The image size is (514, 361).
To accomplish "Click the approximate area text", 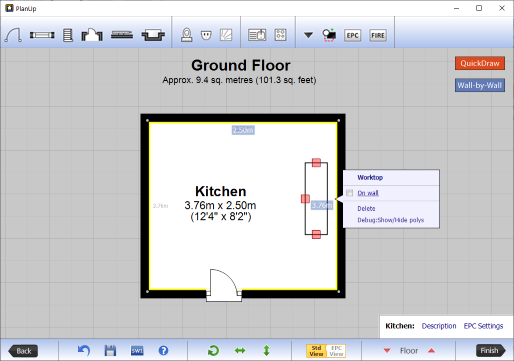I will click(x=239, y=80).
